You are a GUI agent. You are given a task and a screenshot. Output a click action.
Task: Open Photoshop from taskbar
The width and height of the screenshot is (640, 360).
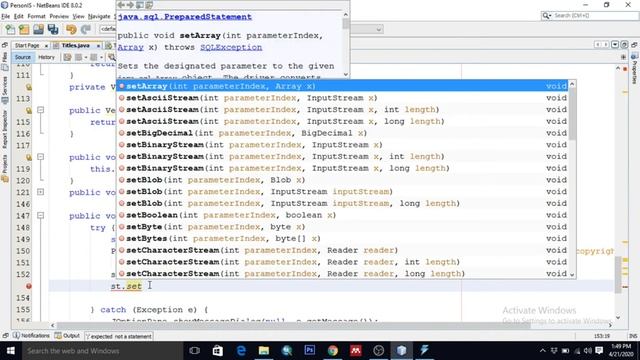tap(310, 351)
